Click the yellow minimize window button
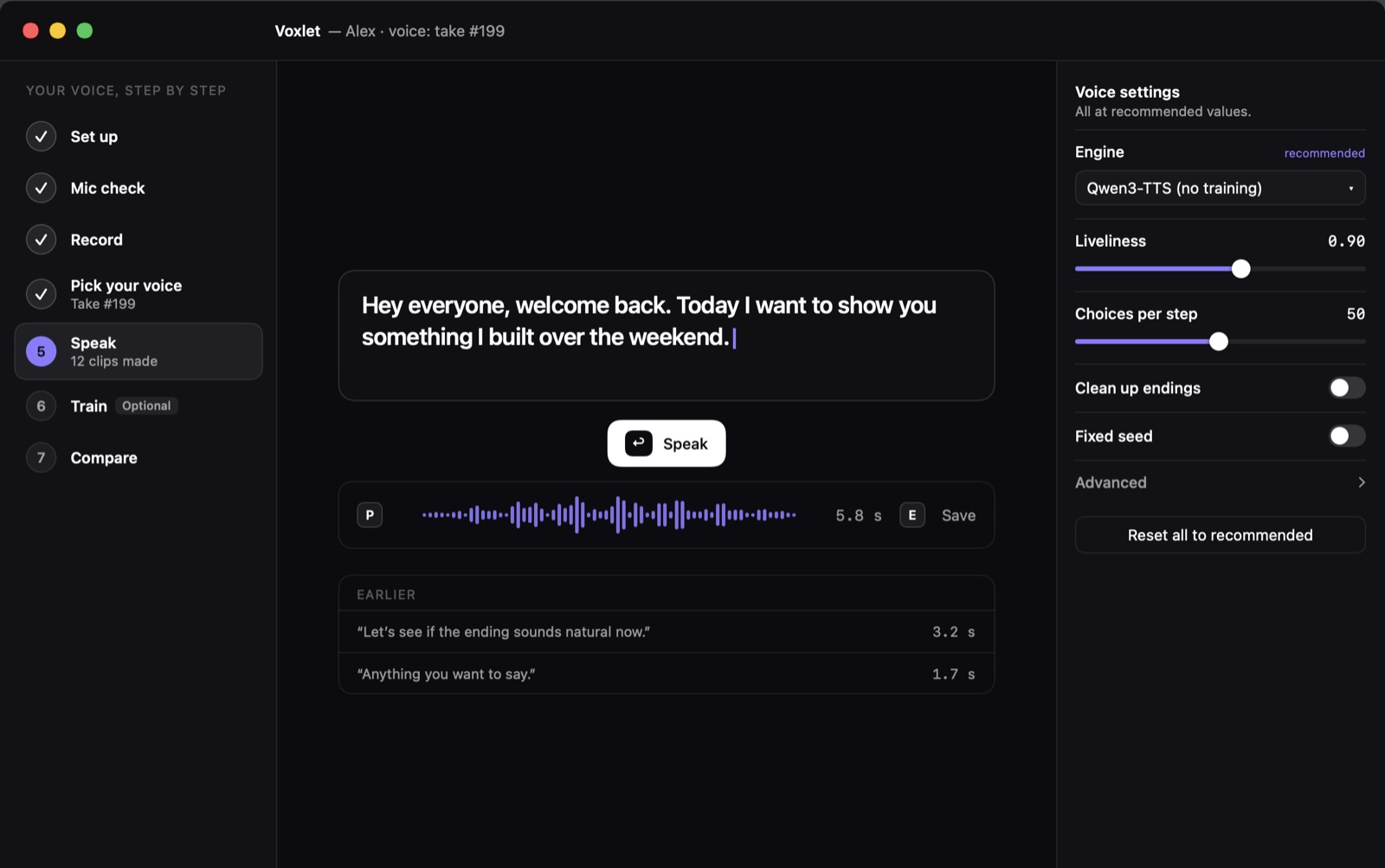The image size is (1385, 868). [57, 30]
